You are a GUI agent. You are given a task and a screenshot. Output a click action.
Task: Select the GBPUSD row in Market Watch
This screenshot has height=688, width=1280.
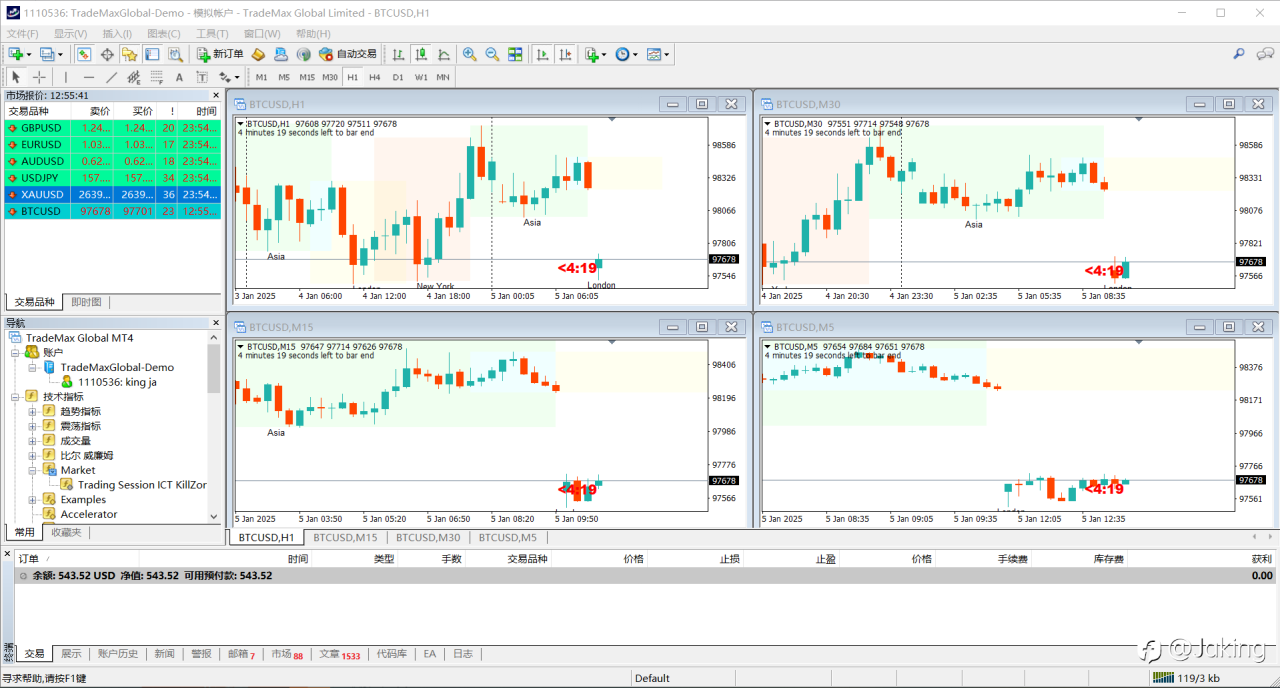click(113, 128)
